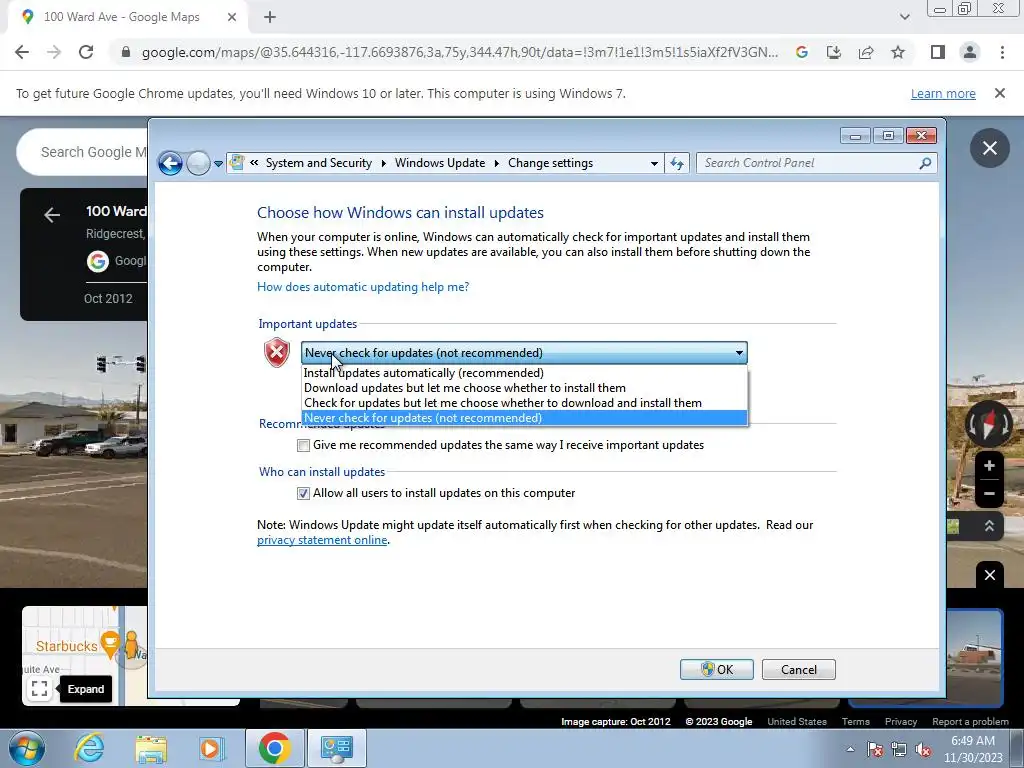
Task: Click the Search Control Panel field
Action: 817,163
